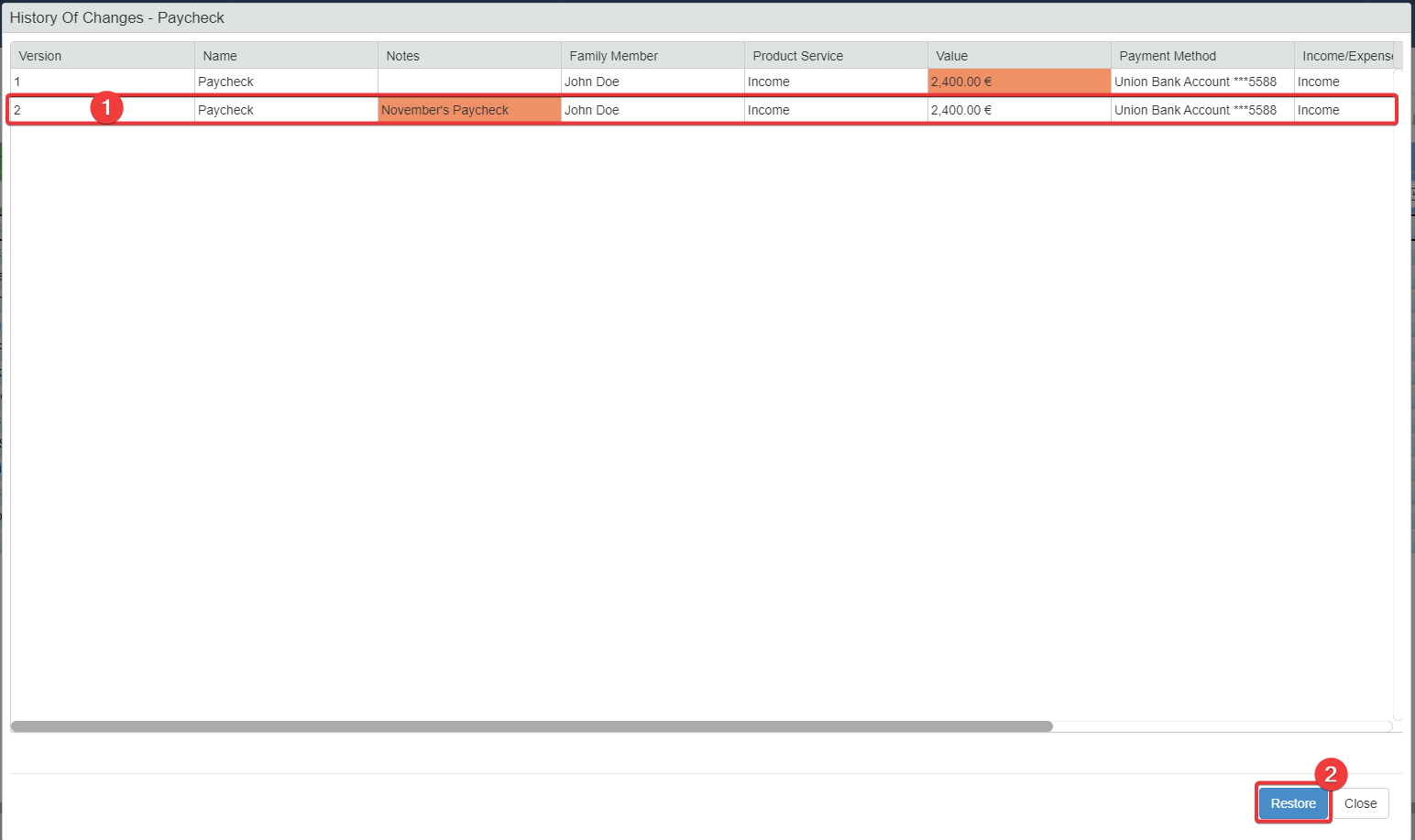
Task: Click the empty Notes cell in version 1
Action: click(x=468, y=82)
